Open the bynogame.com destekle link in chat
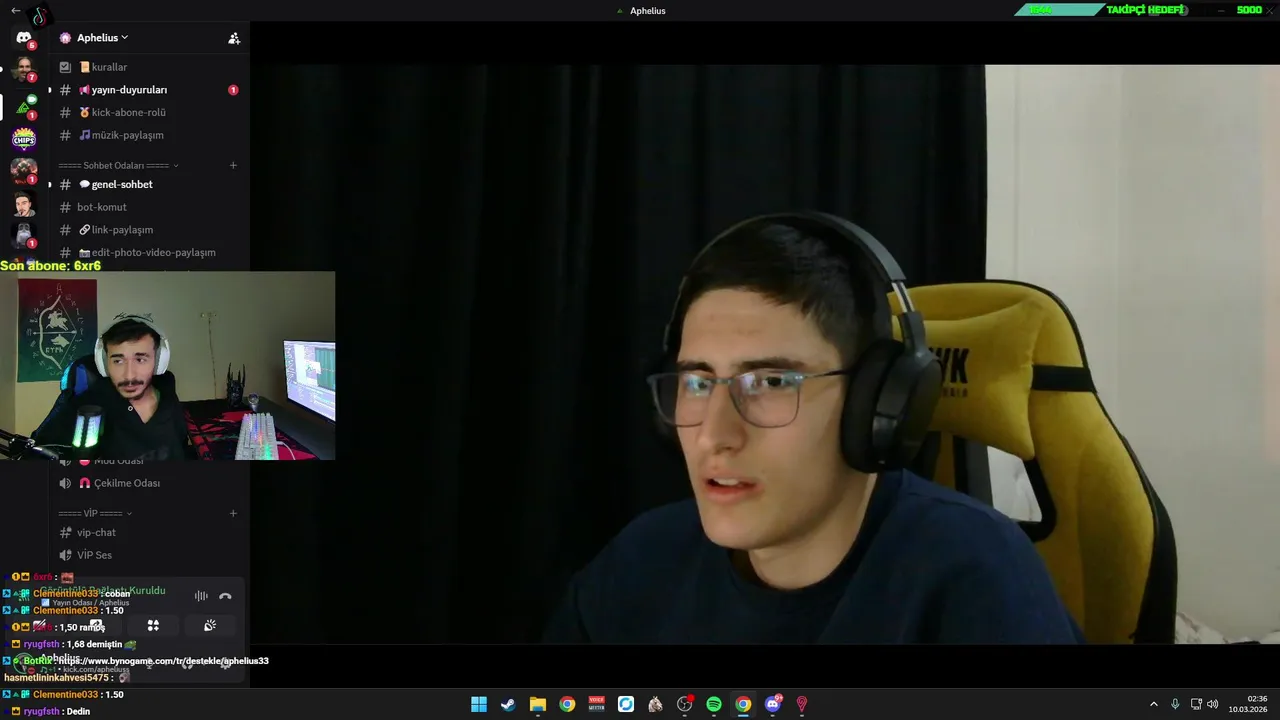 163,661
